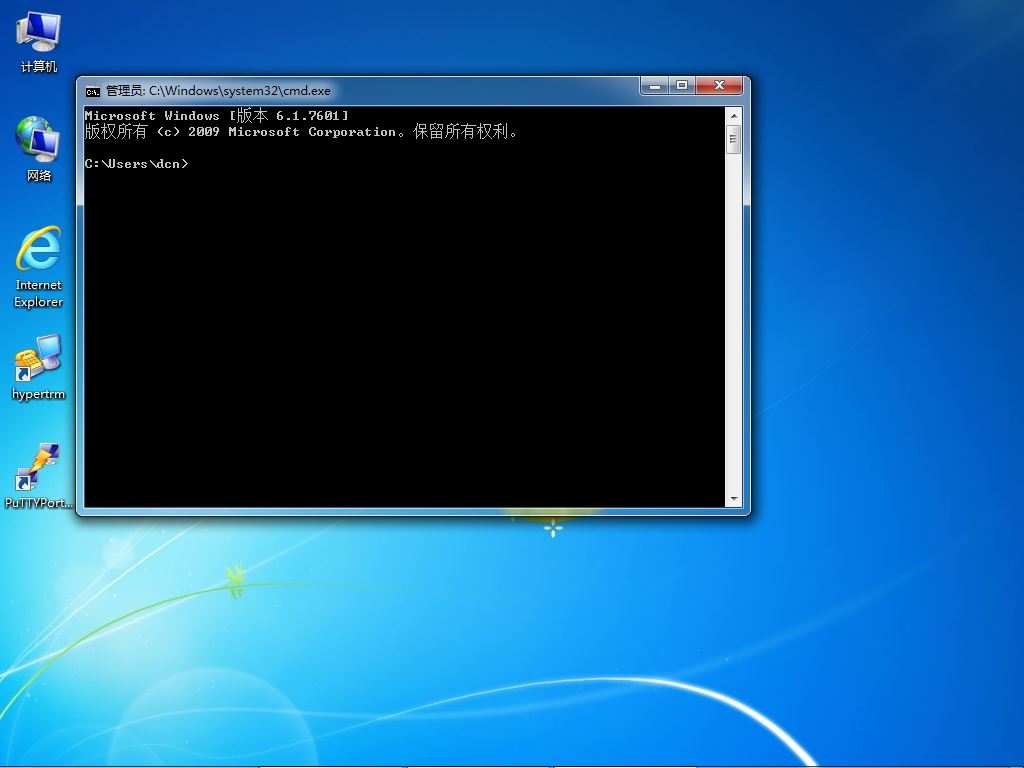The image size is (1024, 768).
Task: Close the cmd.exe window
Action: [x=719, y=86]
